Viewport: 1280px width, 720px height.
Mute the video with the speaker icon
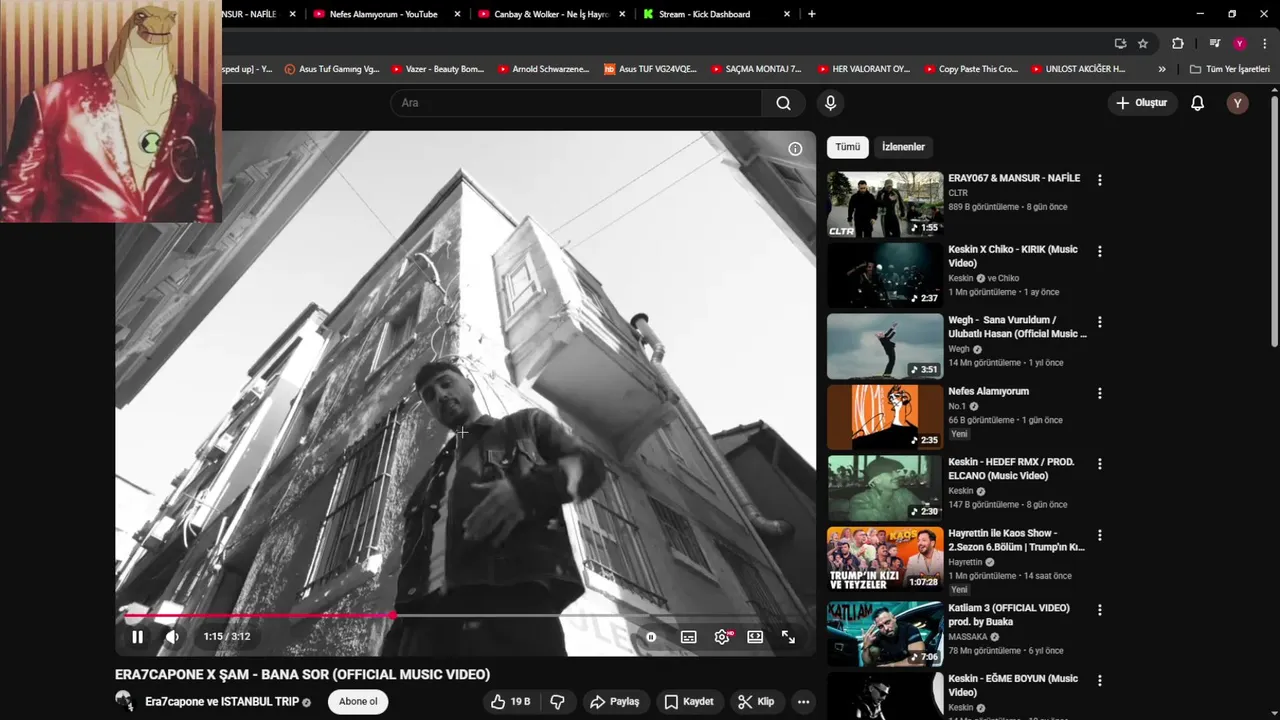172,637
